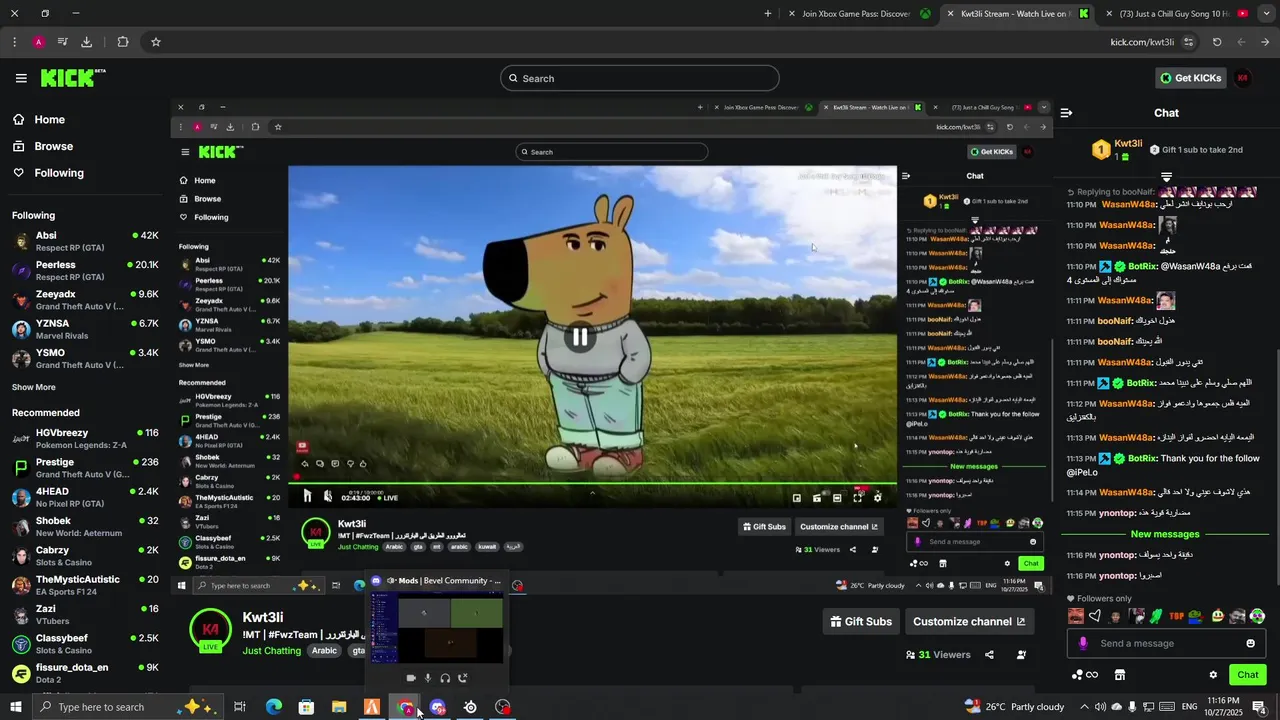Screen dimensions: 1280x720
Task: Click Discord preview camera icon
Action: pyautogui.click(x=410, y=678)
